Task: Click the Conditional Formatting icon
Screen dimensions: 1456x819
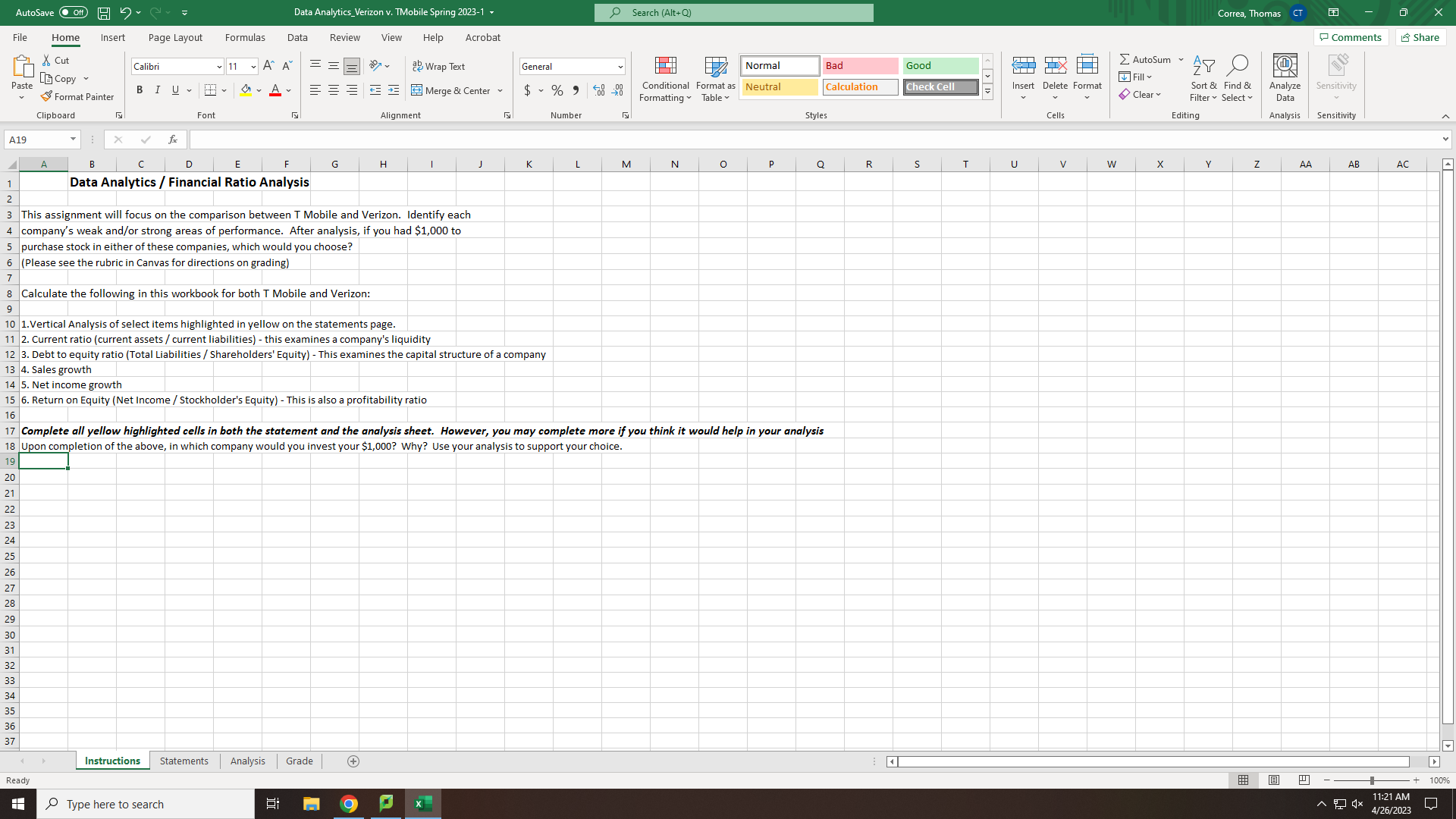Action: (665, 67)
